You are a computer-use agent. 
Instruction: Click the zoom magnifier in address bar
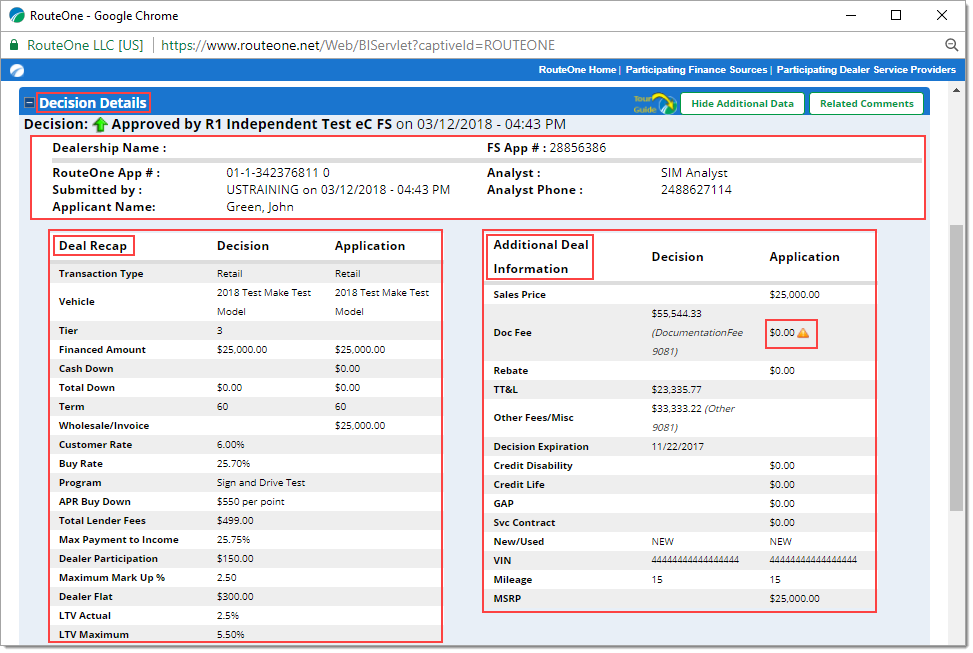pyautogui.click(x=951, y=45)
